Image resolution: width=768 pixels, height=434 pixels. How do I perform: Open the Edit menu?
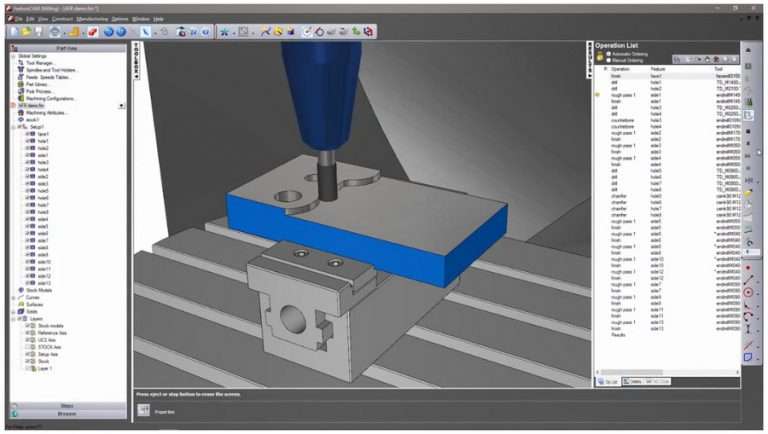30,19
